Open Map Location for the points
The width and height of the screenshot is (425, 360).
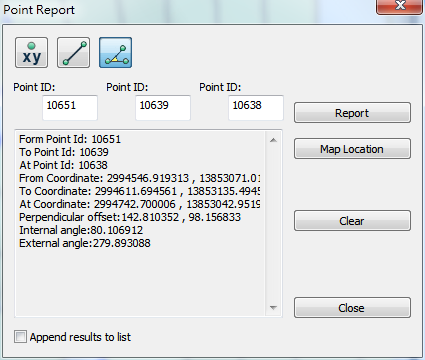(x=352, y=149)
